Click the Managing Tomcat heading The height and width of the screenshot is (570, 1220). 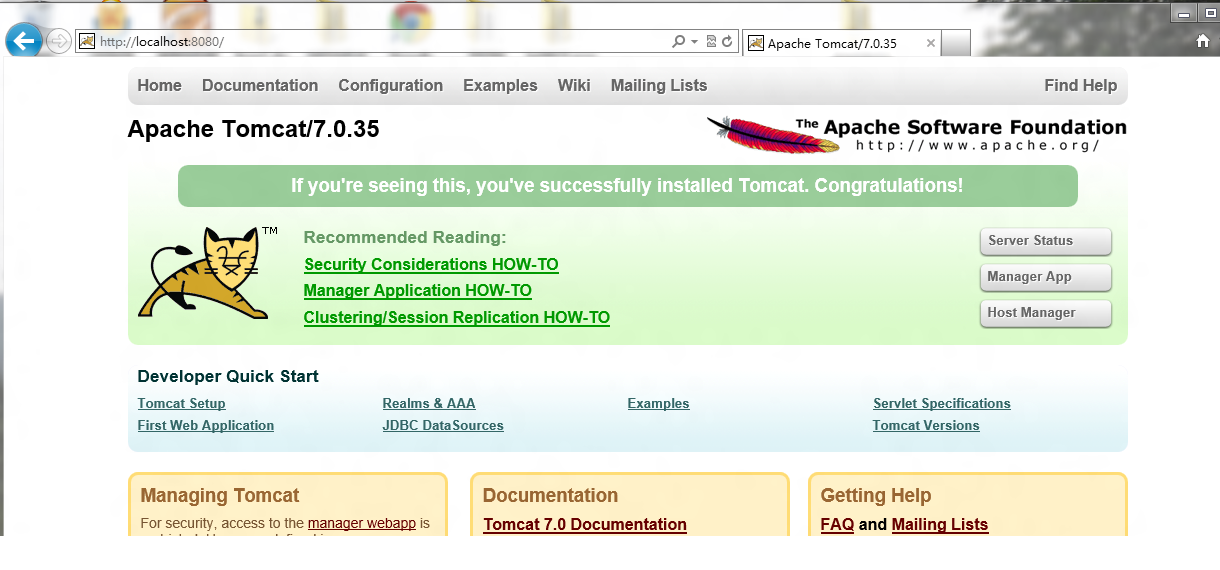220,496
